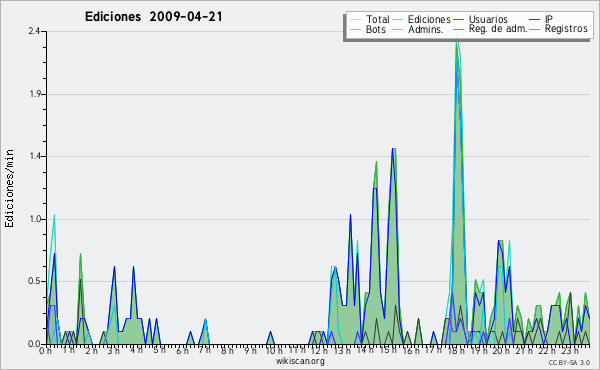The width and height of the screenshot is (600, 370).
Task: Click the '15 h' x-axis label
Action: (387, 350)
